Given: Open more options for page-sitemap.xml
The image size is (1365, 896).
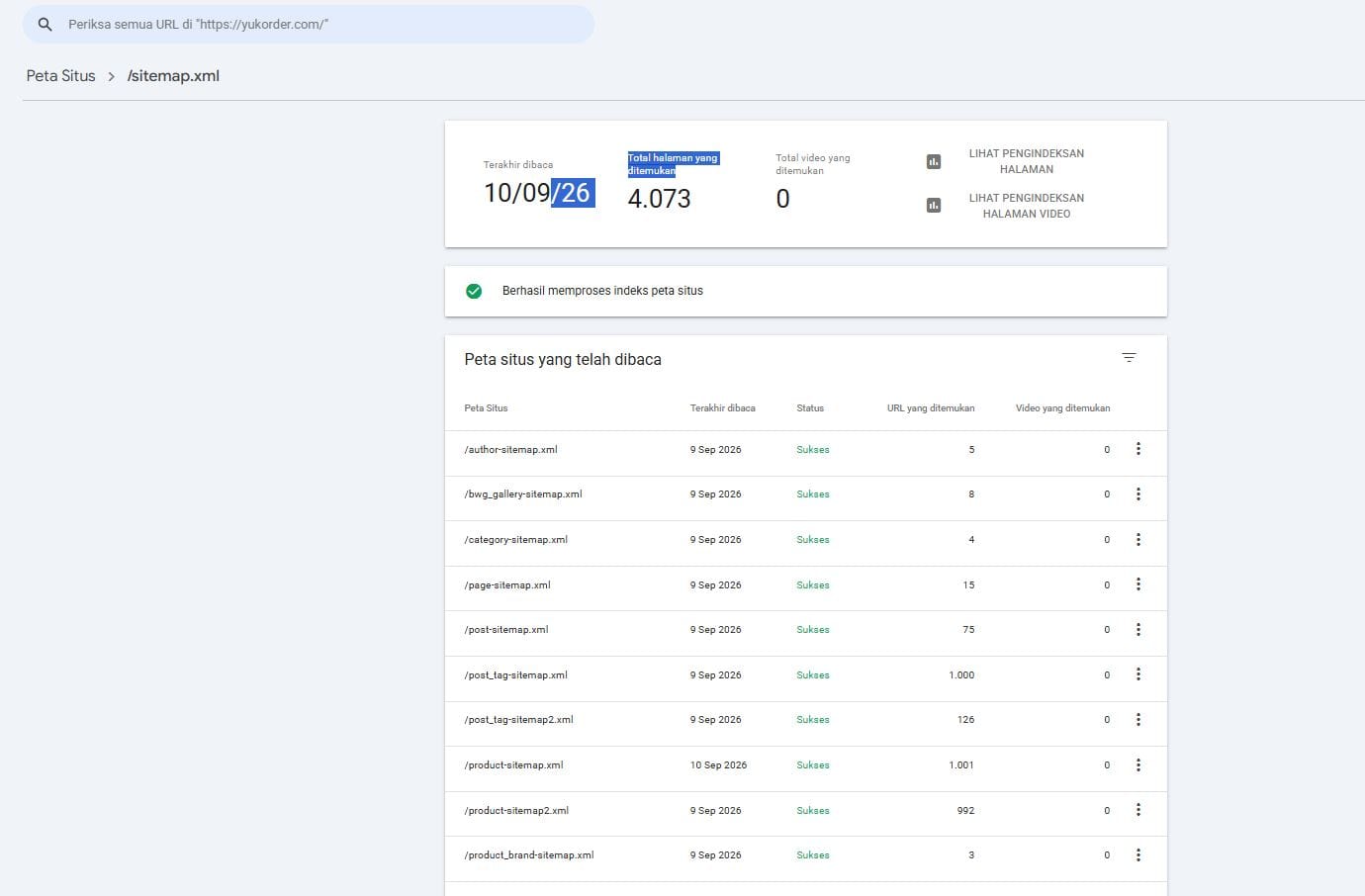Looking at the screenshot, I should click(x=1138, y=584).
